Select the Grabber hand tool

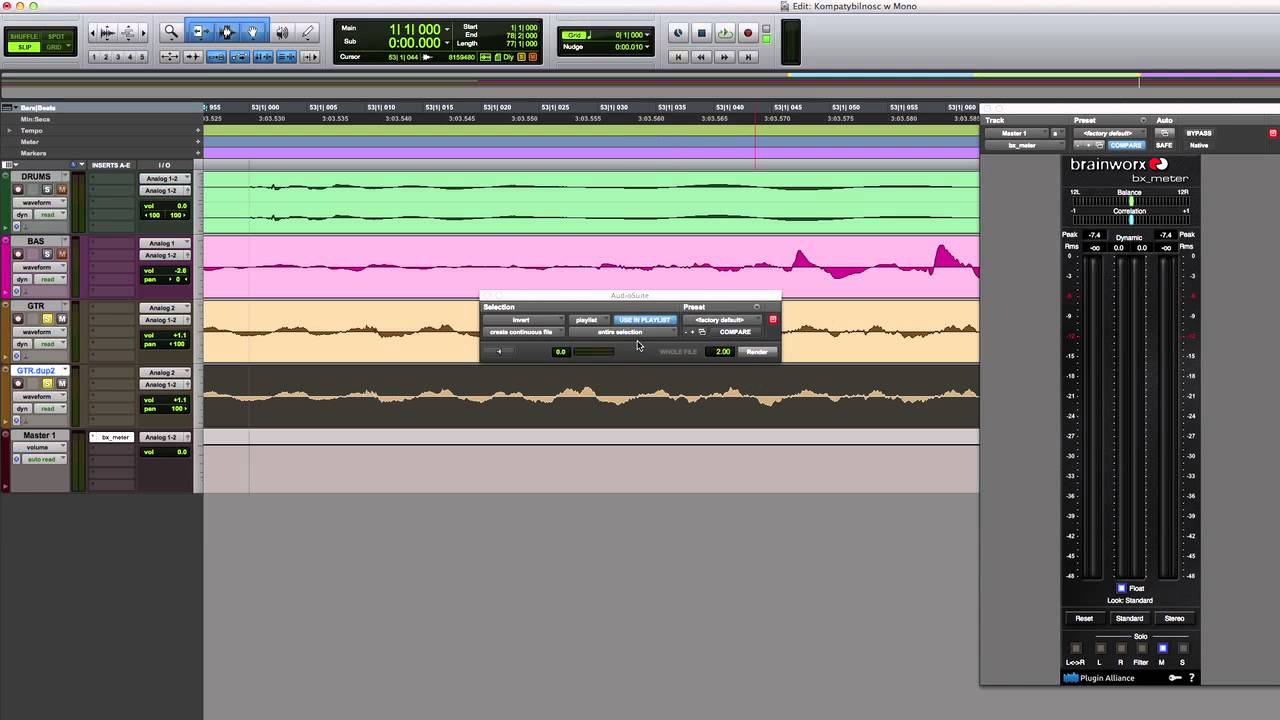pyautogui.click(x=253, y=33)
